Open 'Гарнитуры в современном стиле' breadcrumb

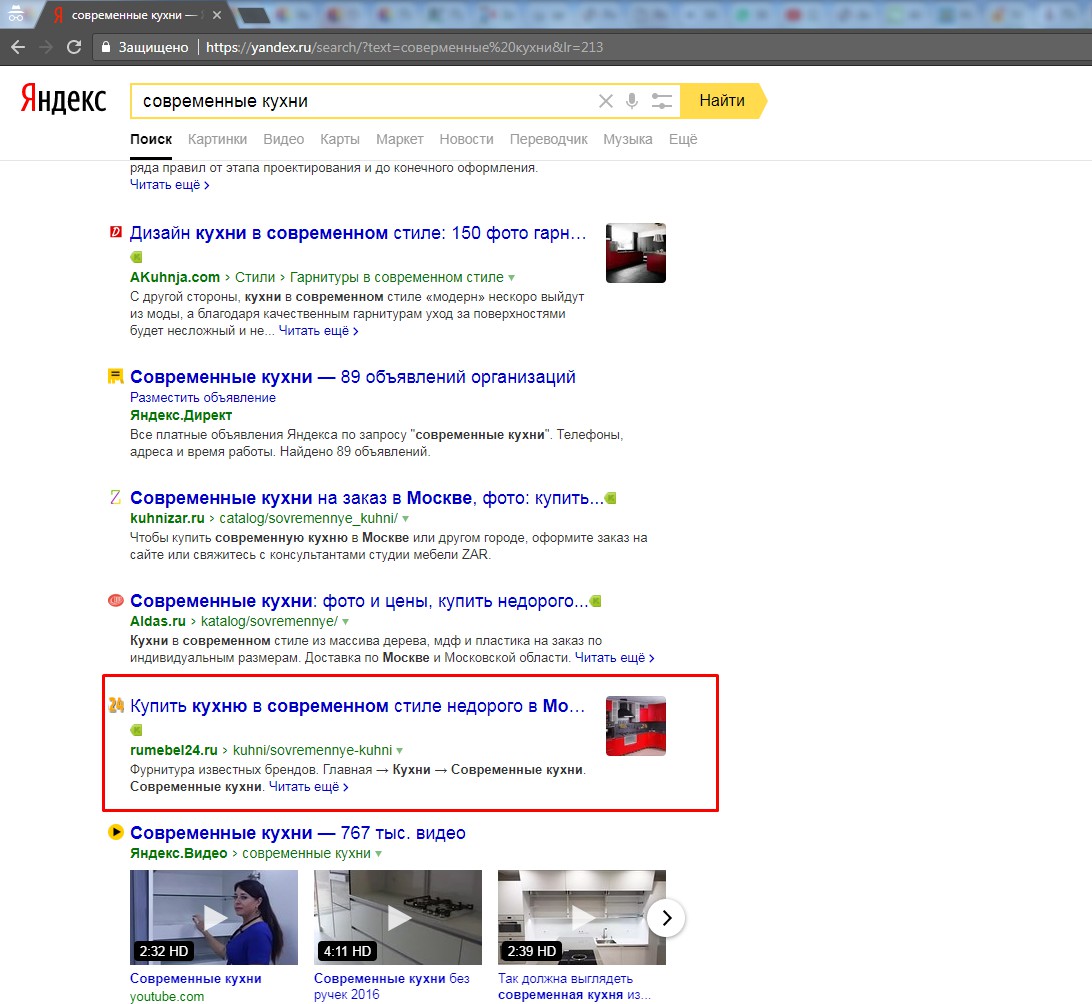396,277
